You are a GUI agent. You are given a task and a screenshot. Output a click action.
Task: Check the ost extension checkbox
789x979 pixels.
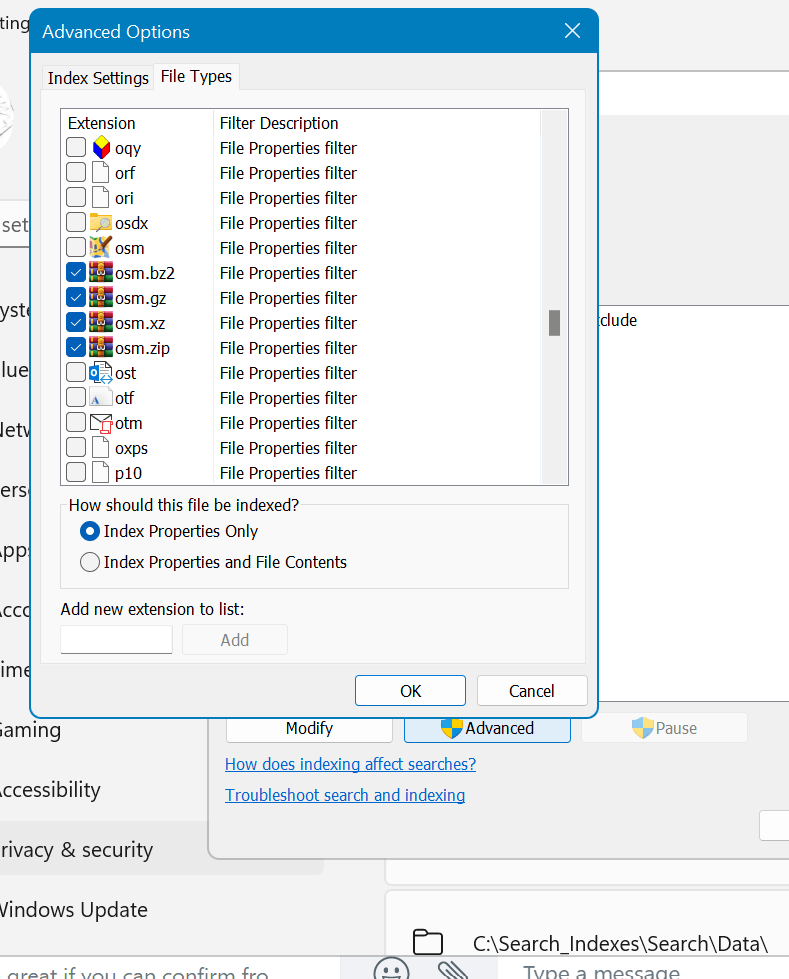[x=76, y=372]
